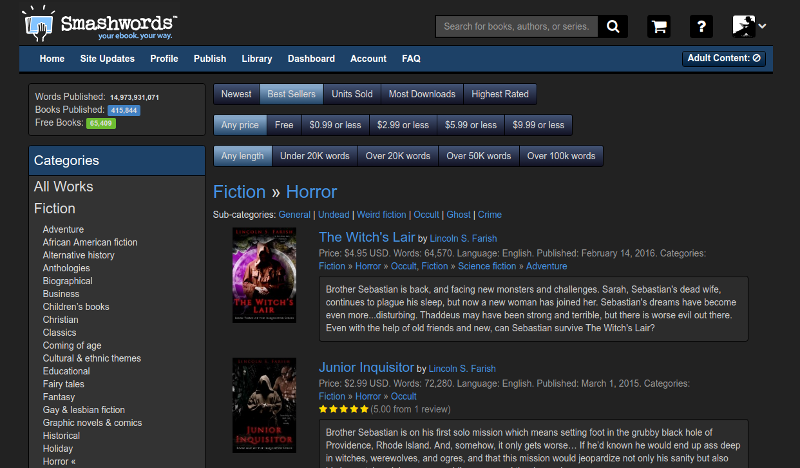
Task: Select Historical category
Action: [61, 436]
